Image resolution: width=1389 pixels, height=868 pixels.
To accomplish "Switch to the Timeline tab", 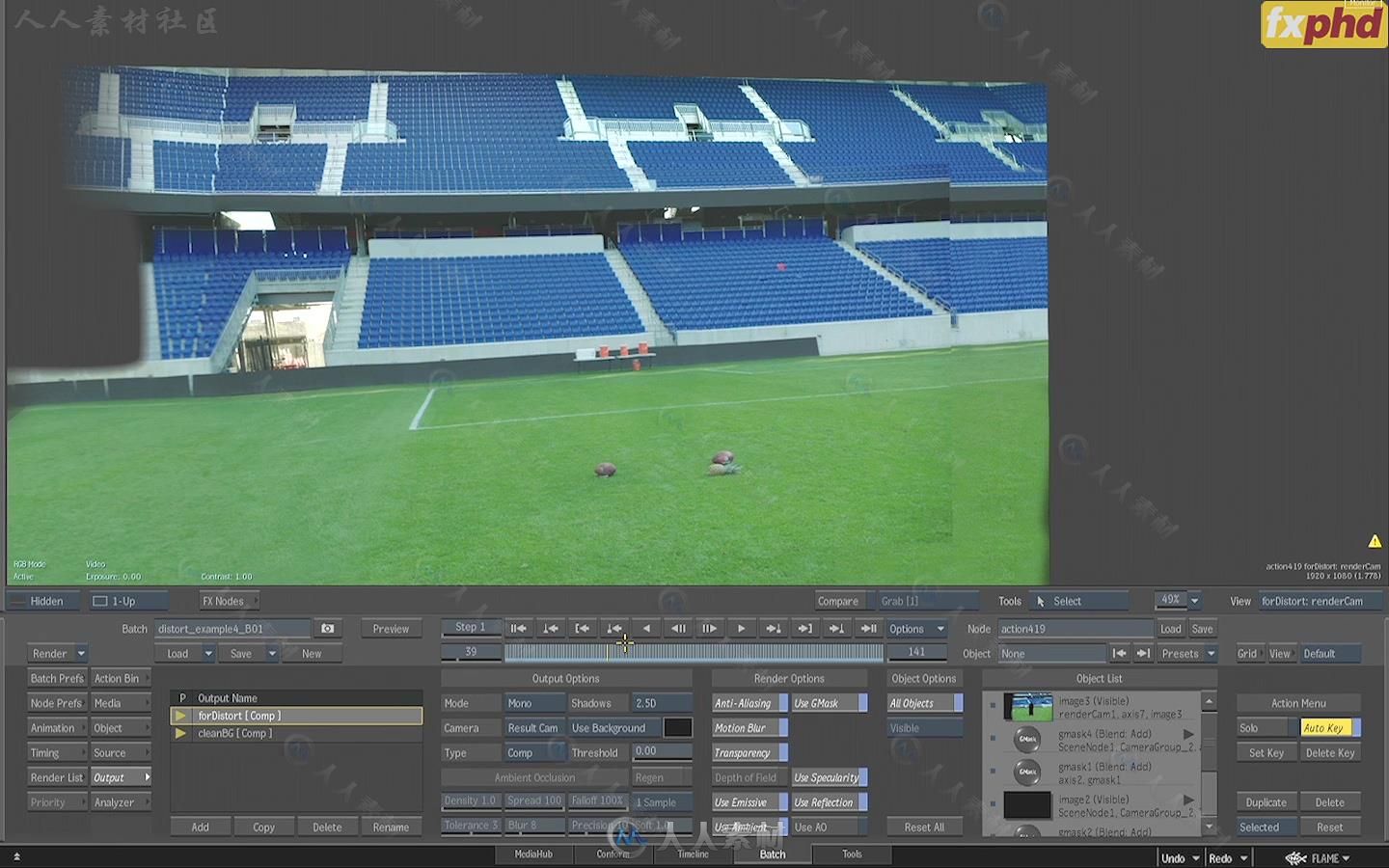I will (693, 854).
